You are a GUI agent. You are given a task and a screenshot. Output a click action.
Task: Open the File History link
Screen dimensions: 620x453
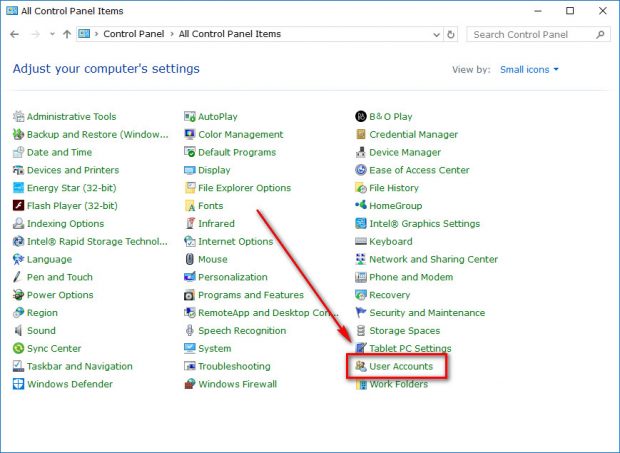394,188
